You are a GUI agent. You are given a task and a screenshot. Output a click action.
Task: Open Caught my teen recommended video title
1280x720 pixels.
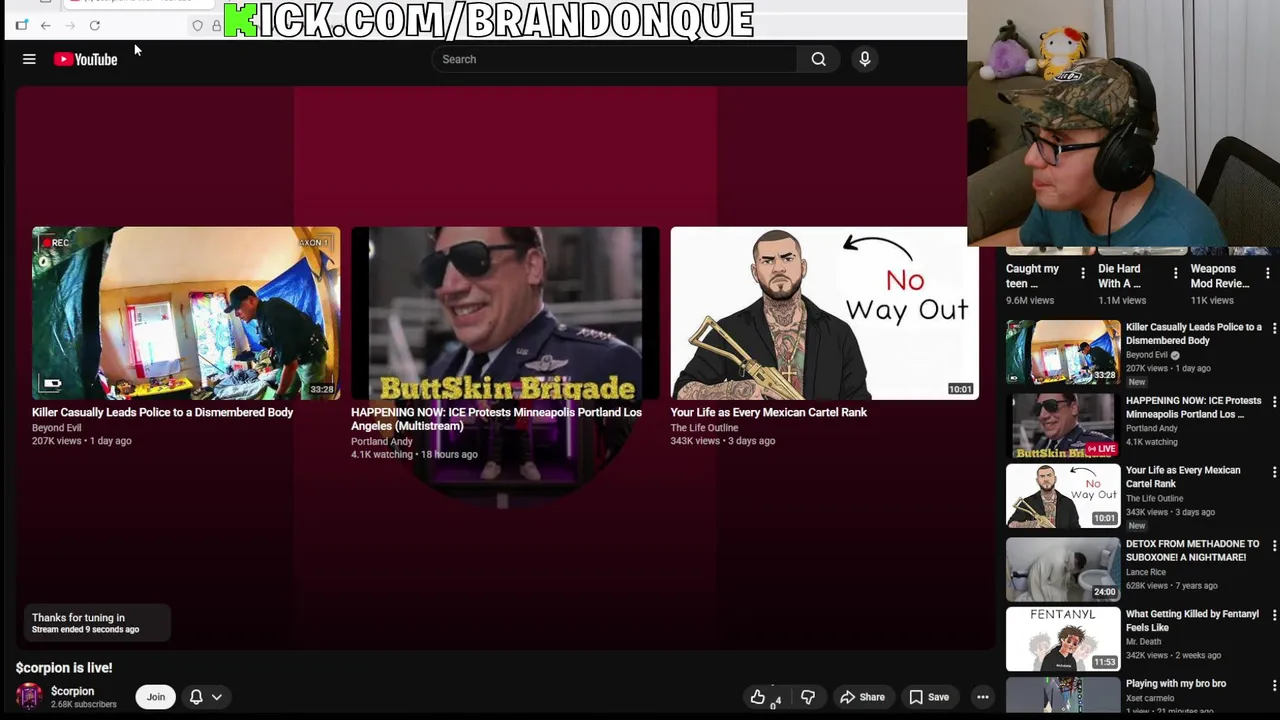tap(1032, 276)
